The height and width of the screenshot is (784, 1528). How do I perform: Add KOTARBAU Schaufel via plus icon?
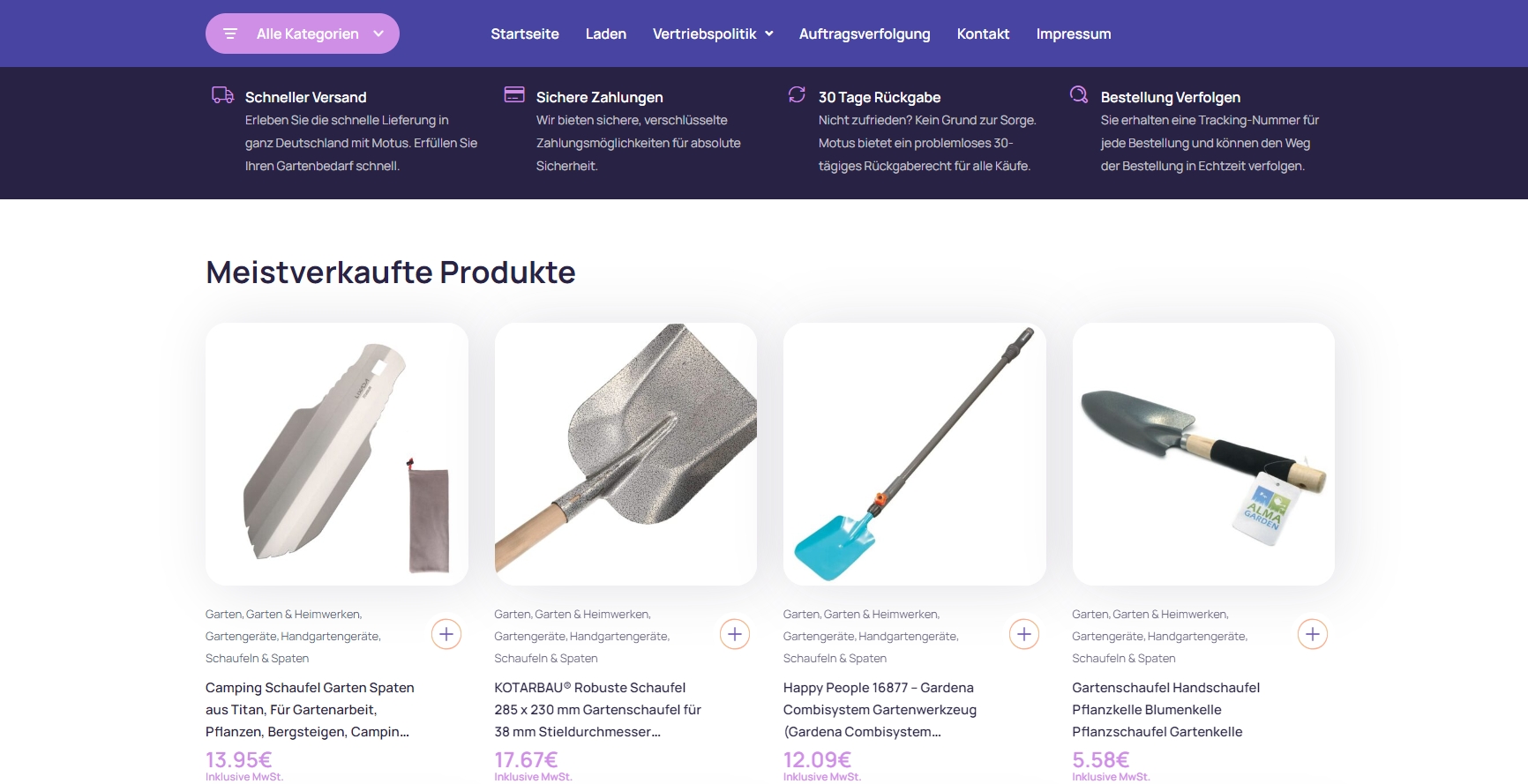point(735,634)
